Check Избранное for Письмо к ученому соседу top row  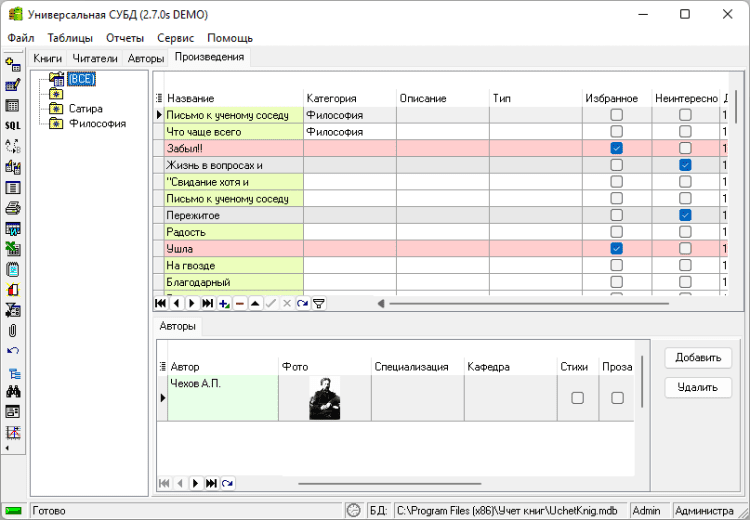coord(617,115)
